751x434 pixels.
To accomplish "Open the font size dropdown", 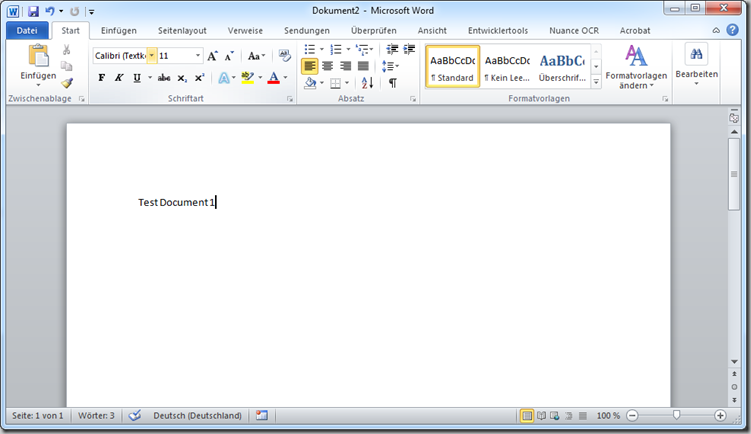I will tap(197, 56).
